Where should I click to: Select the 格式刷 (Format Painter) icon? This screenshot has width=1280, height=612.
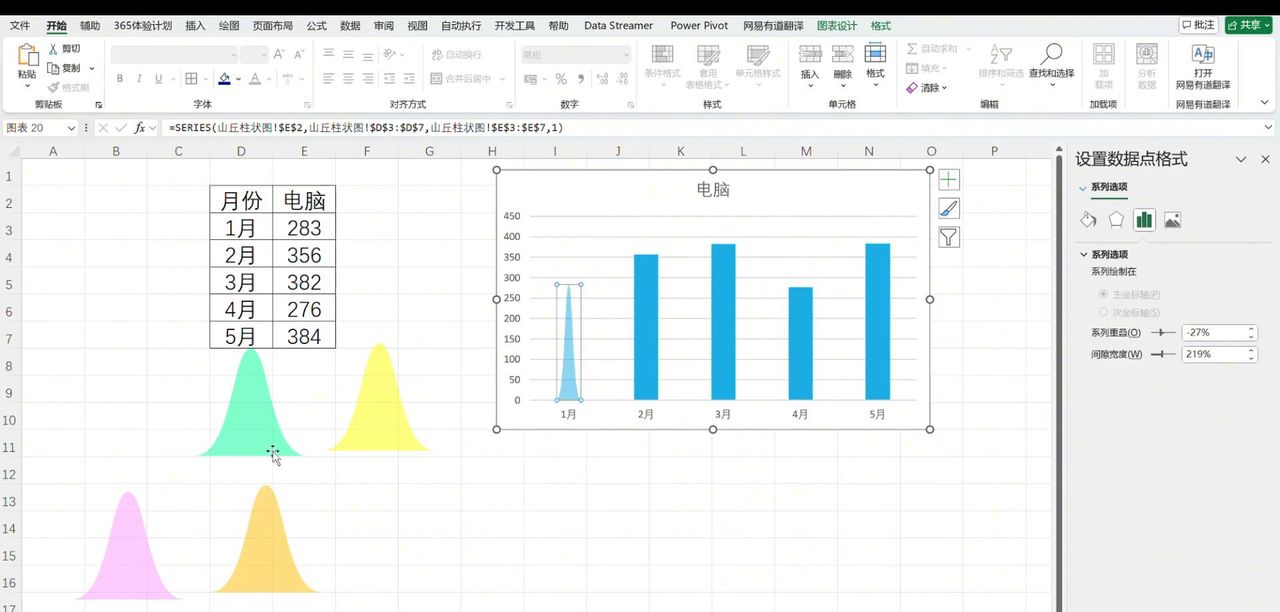click(x=54, y=87)
